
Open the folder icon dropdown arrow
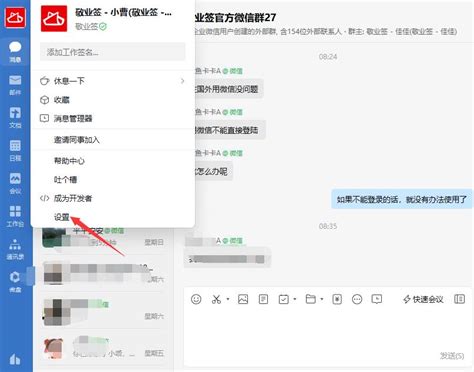[322, 299]
